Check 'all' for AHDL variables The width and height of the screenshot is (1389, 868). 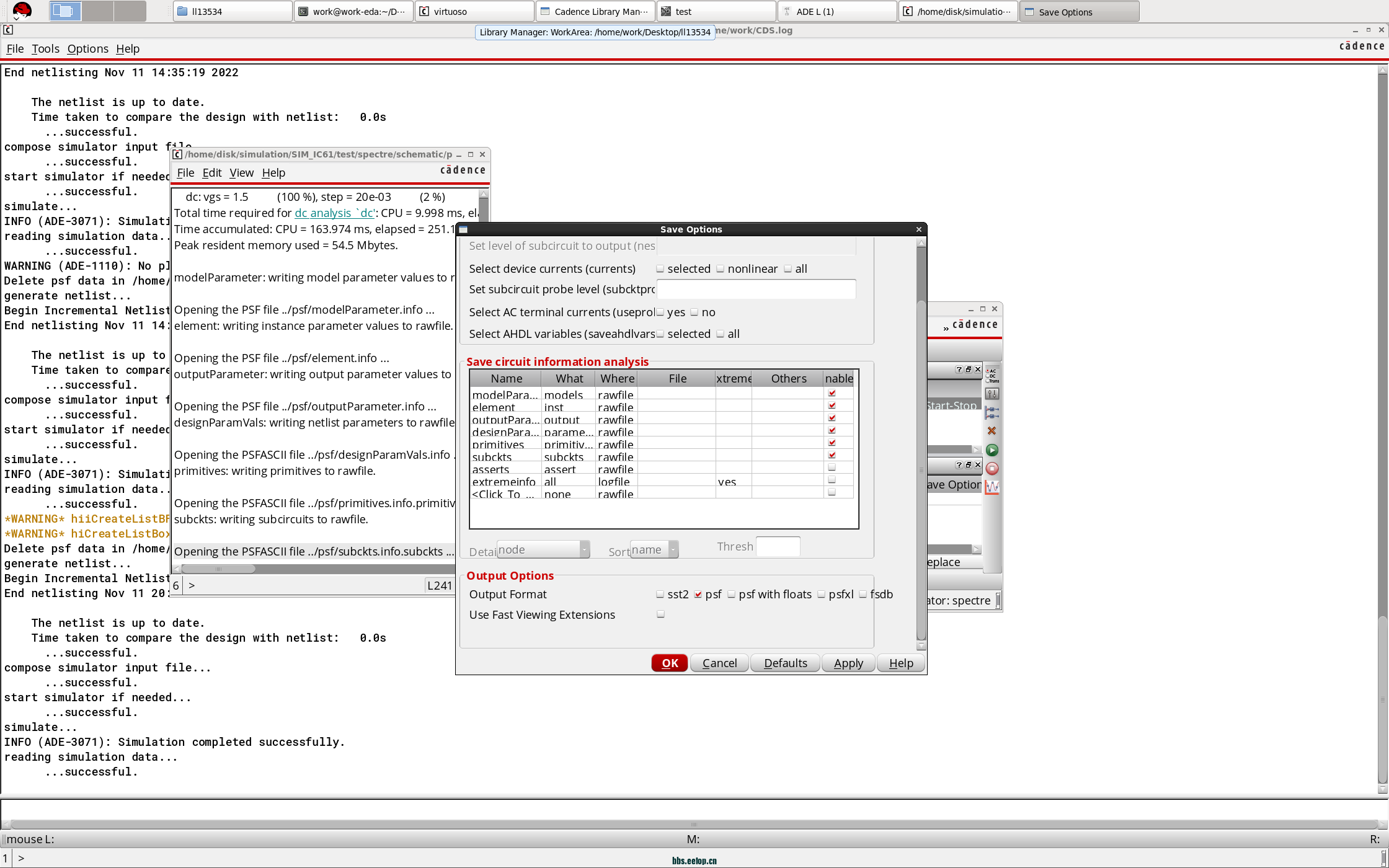click(x=721, y=334)
